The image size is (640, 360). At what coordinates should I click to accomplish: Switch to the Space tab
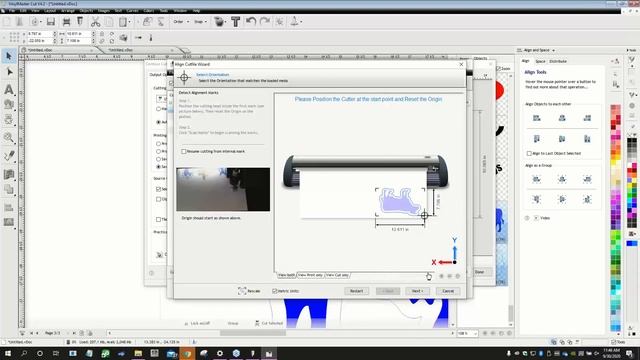click(x=540, y=61)
